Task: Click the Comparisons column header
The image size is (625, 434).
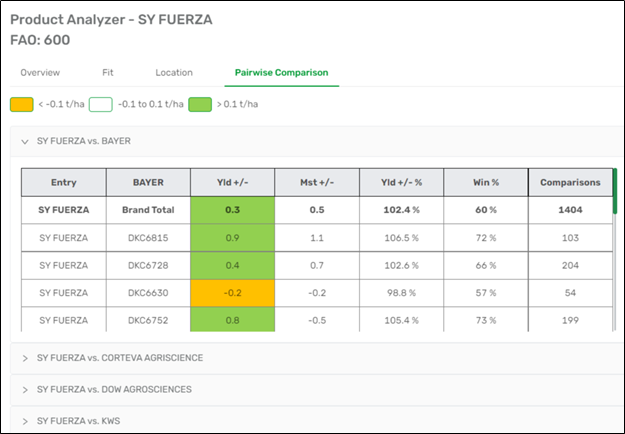Action: [570, 183]
